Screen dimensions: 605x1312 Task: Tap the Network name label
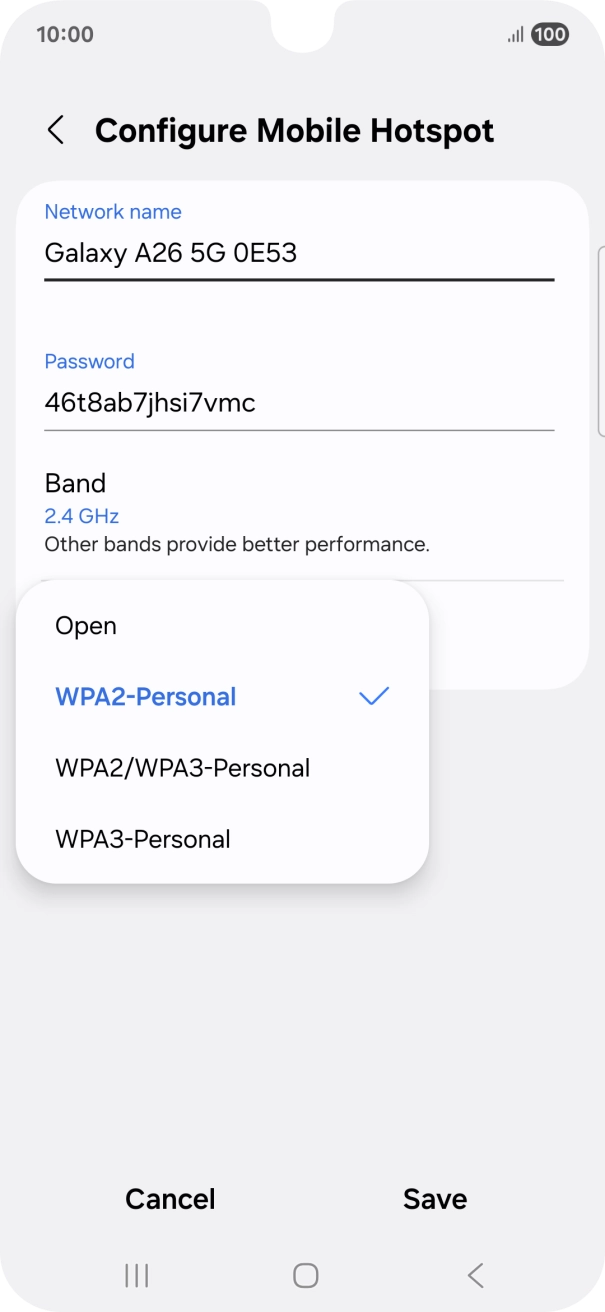tap(112, 211)
